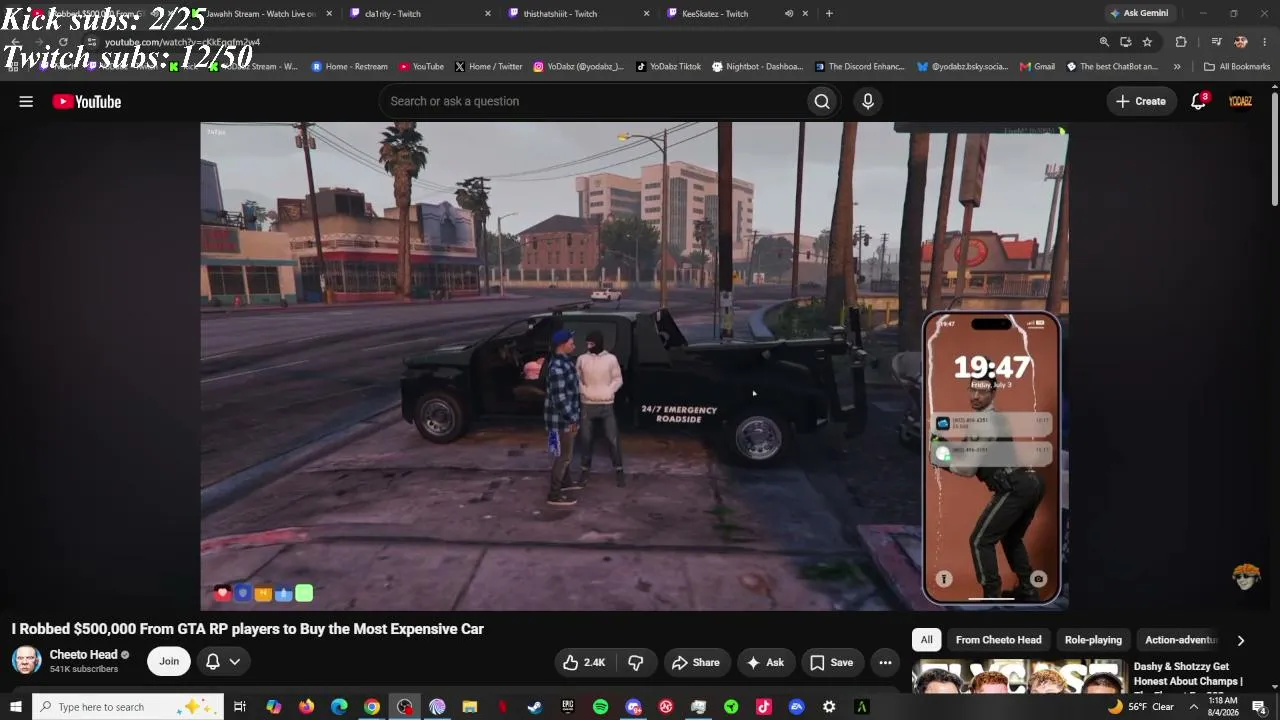
Task: Click the page vertical scrollbar
Action: pyautogui.click(x=1275, y=150)
